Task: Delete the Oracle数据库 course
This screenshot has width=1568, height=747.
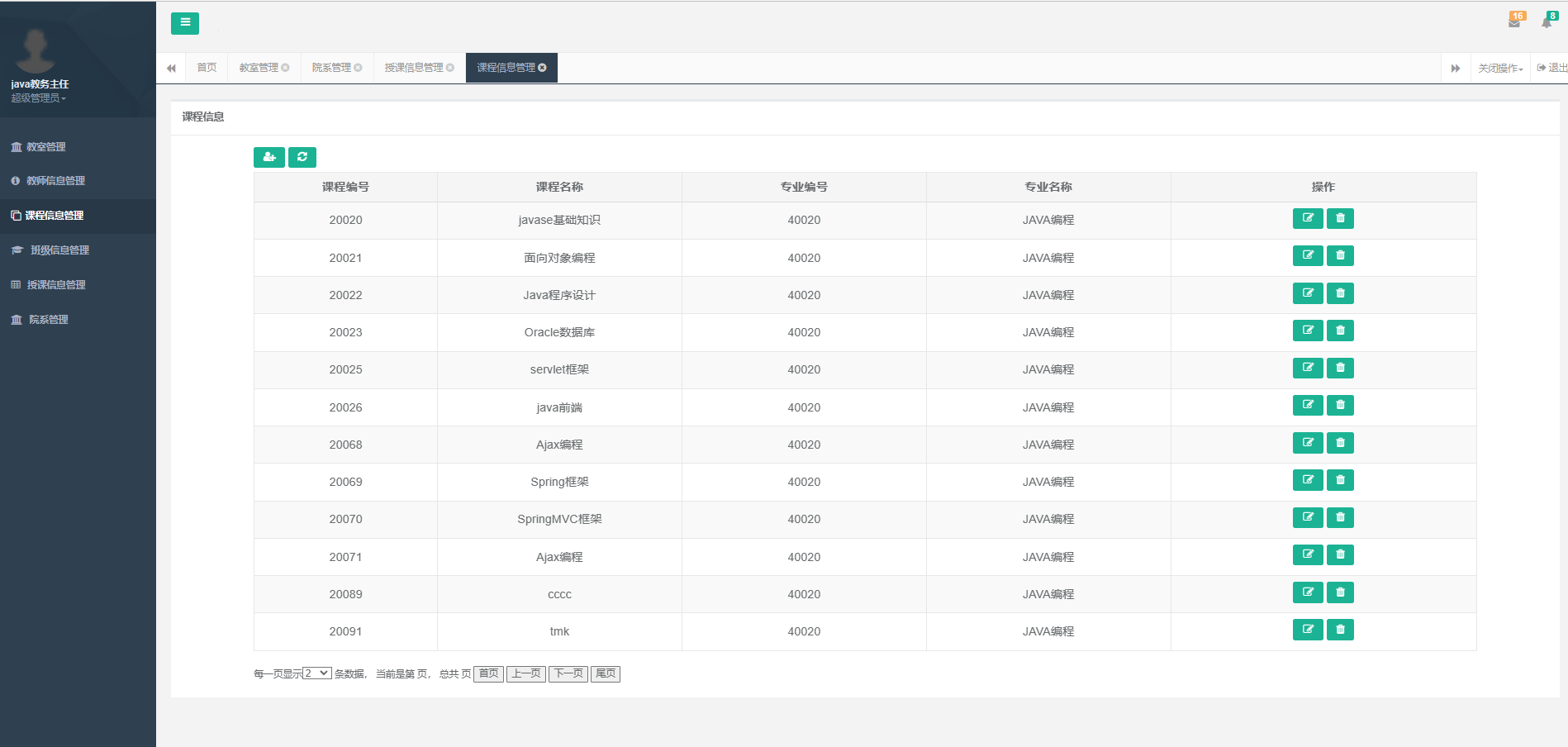Action: pos(1340,331)
